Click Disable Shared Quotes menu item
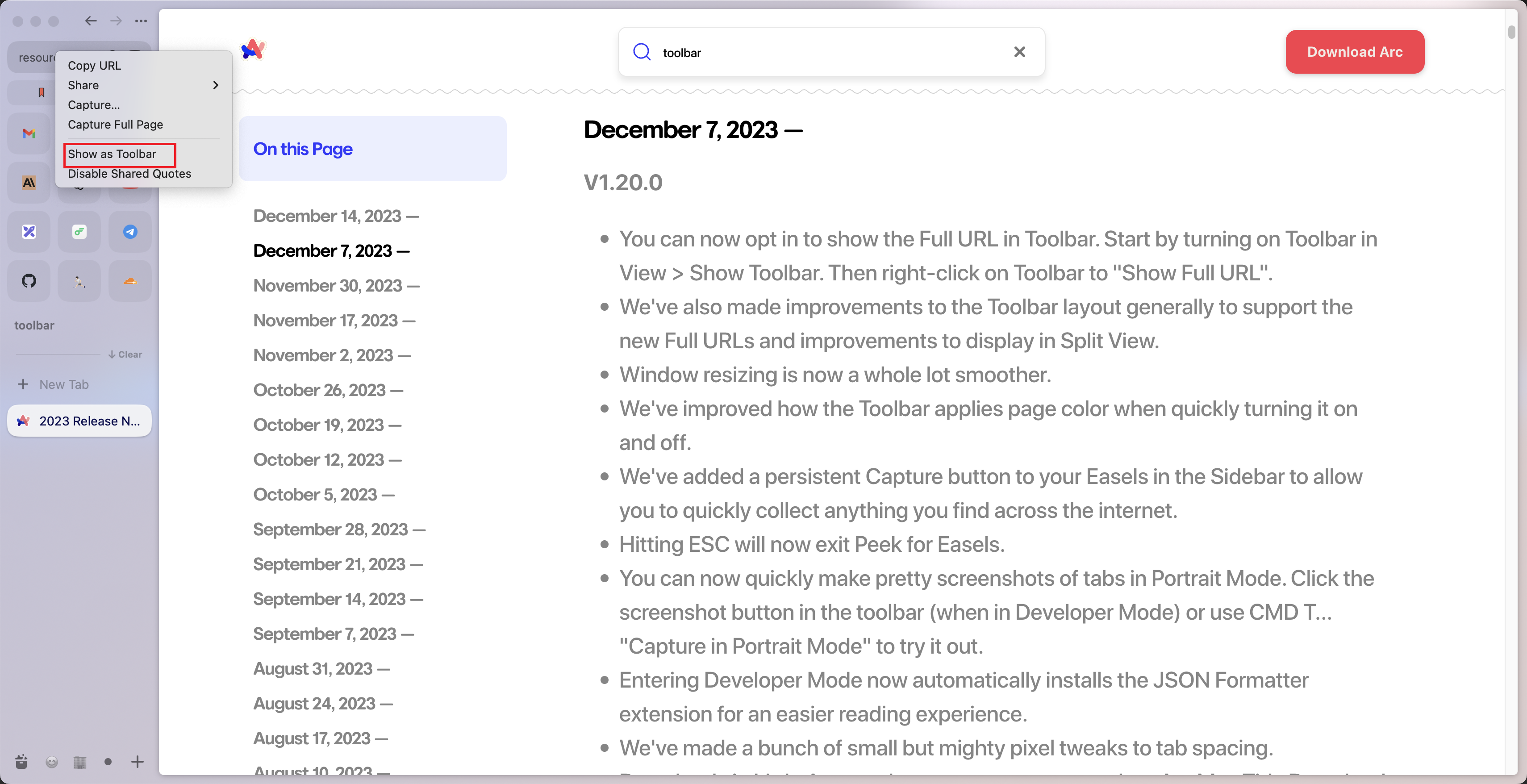Viewport: 1527px width, 784px height. (130, 173)
